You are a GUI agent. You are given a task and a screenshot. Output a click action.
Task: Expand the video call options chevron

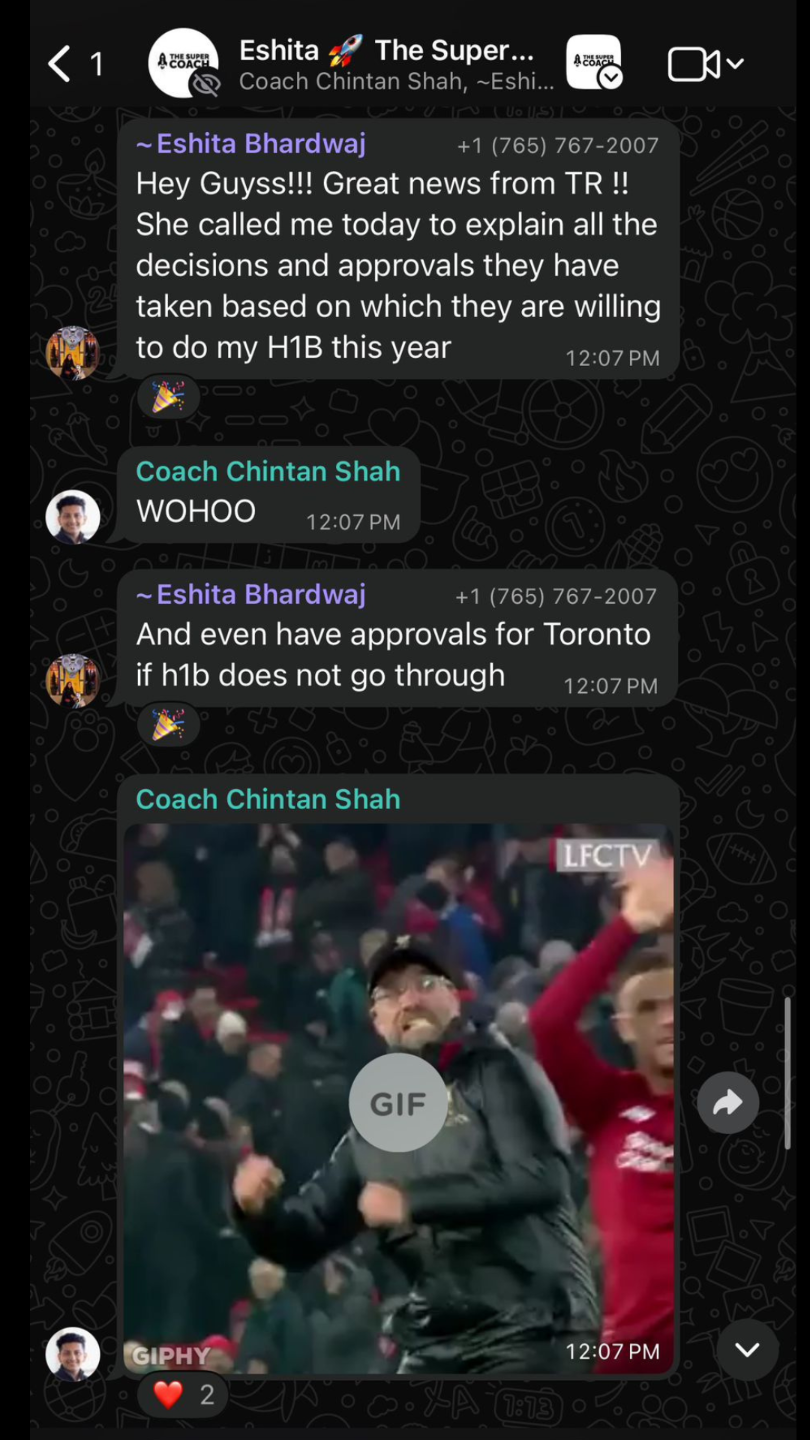[735, 64]
